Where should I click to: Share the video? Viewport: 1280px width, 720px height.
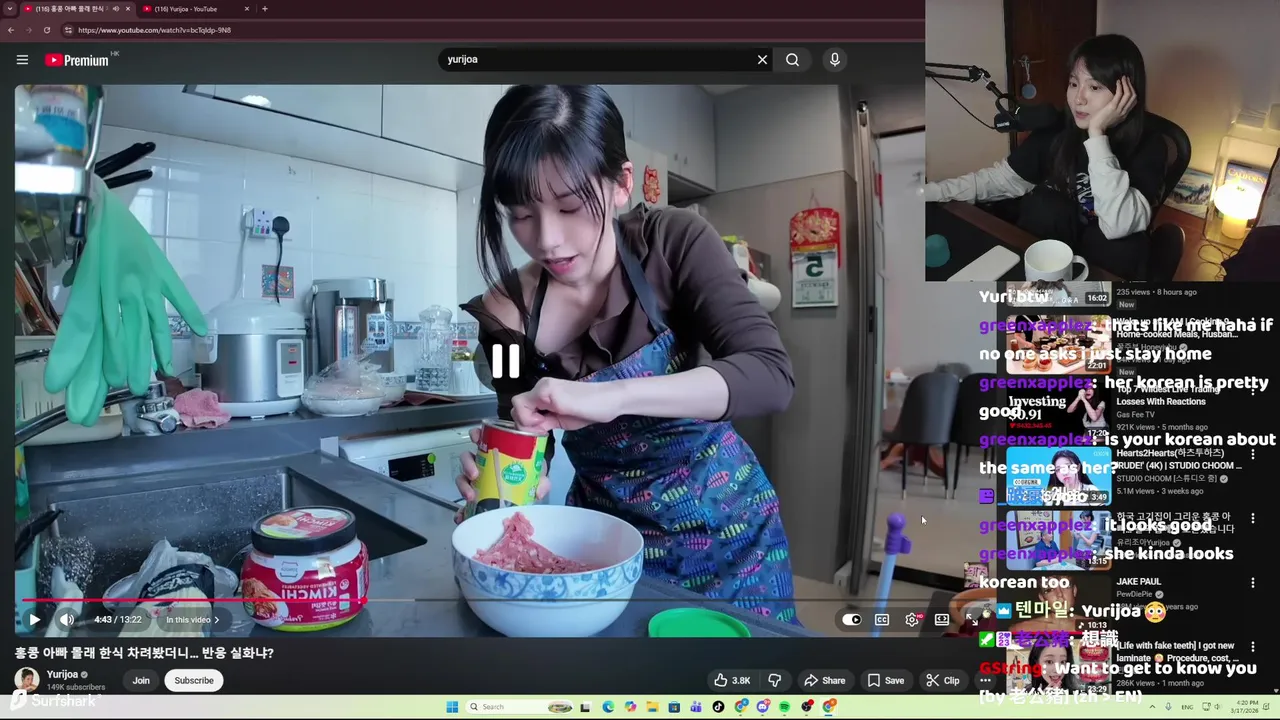[825, 681]
